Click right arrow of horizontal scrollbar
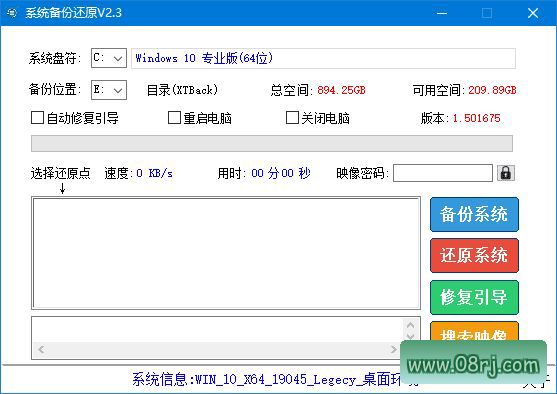Viewport: 557px width, 394px height. [393, 349]
